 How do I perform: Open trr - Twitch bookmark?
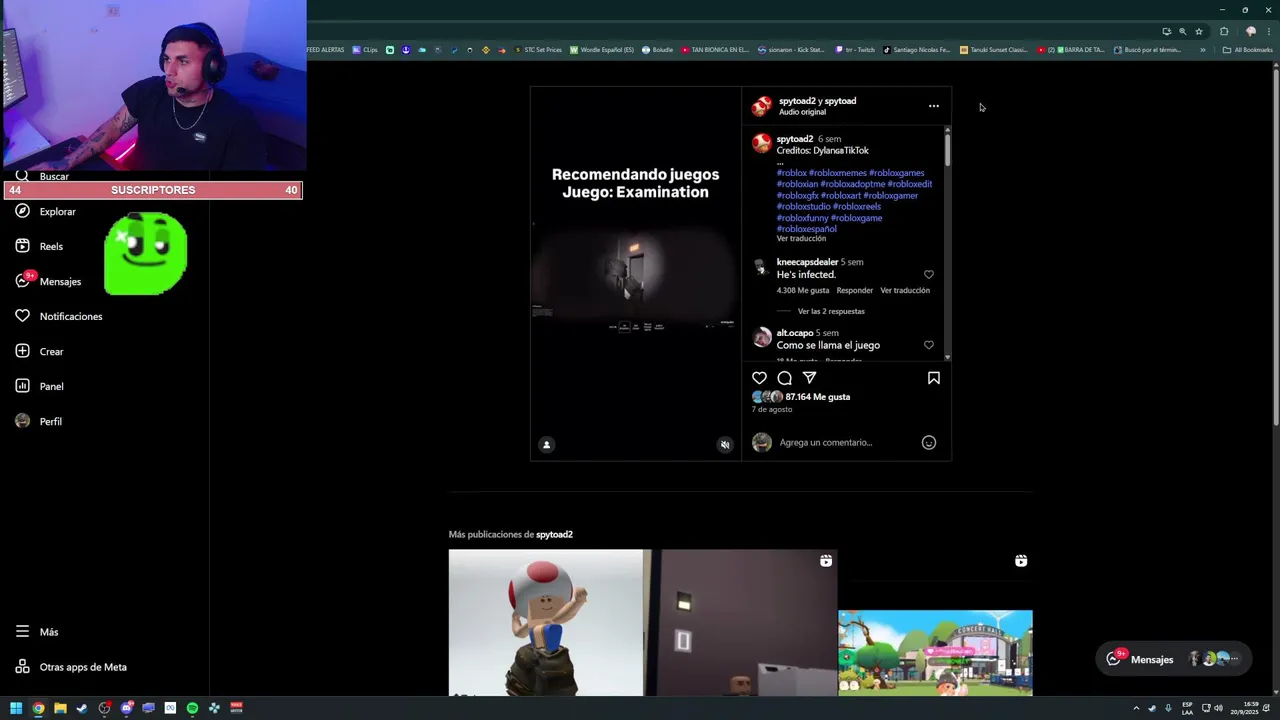(x=855, y=49)
